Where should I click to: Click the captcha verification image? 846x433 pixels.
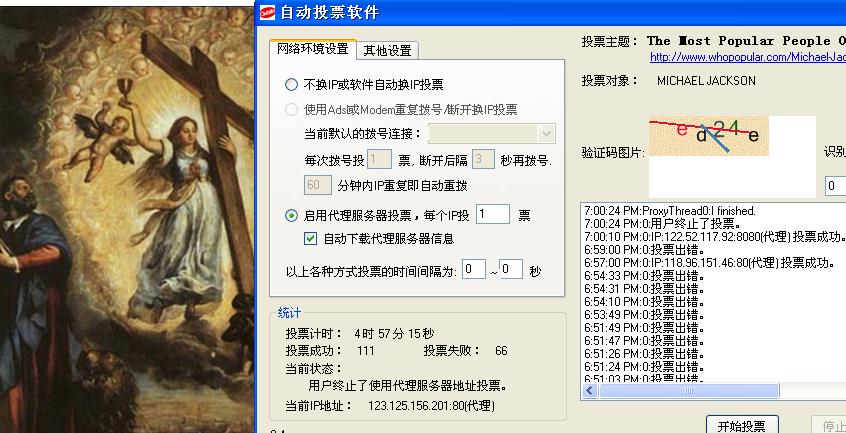[x=709, y=136]
